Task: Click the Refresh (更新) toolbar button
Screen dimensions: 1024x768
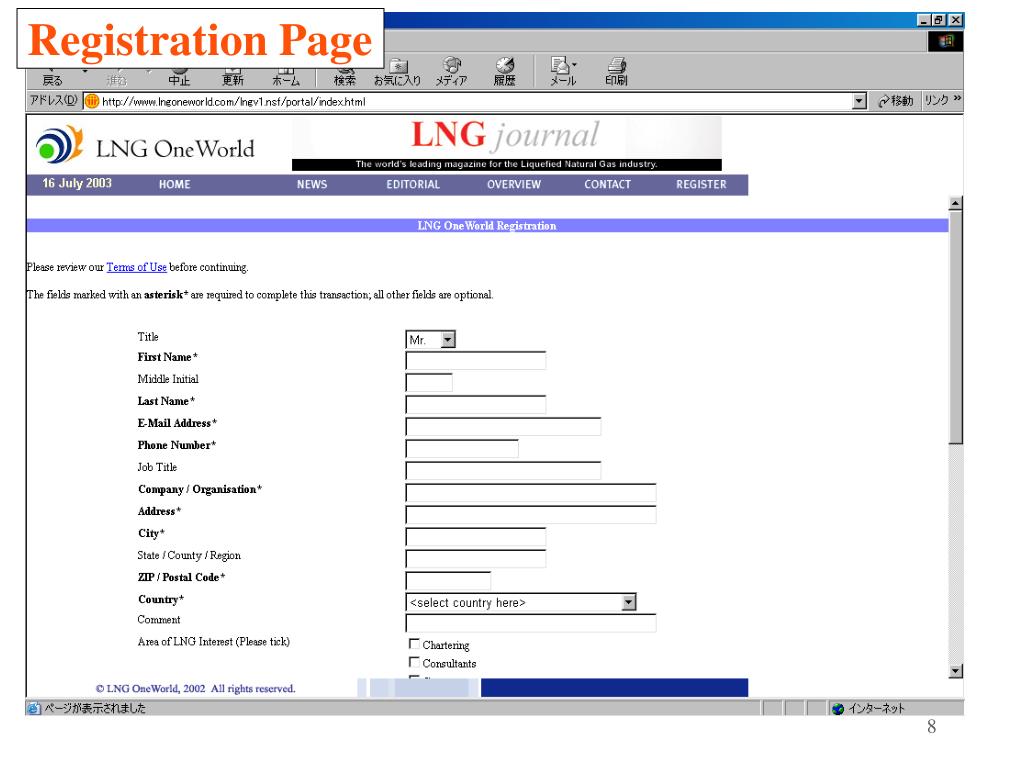Action: tap(232, 79)
